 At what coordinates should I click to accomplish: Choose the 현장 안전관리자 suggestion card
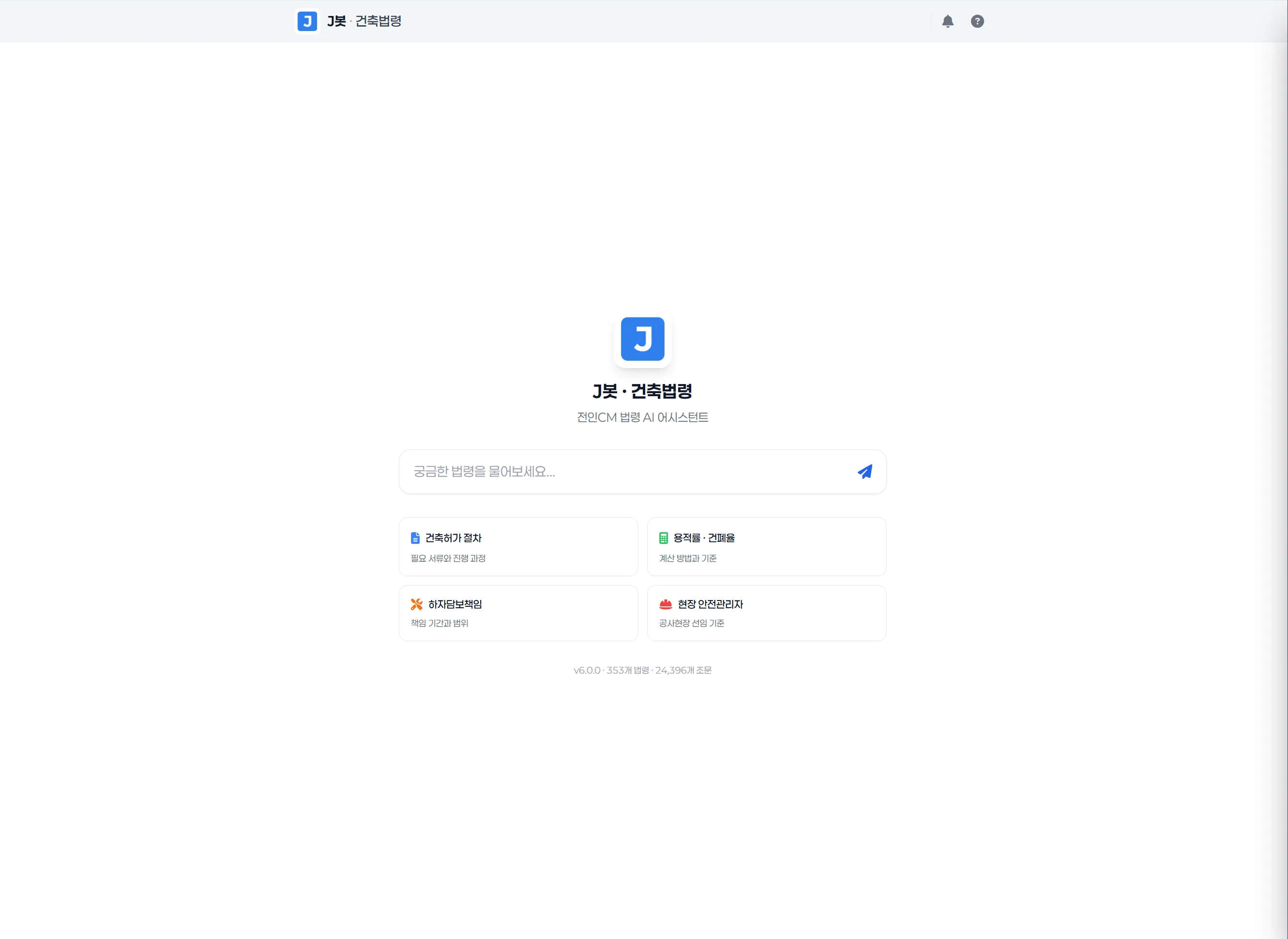766,613
